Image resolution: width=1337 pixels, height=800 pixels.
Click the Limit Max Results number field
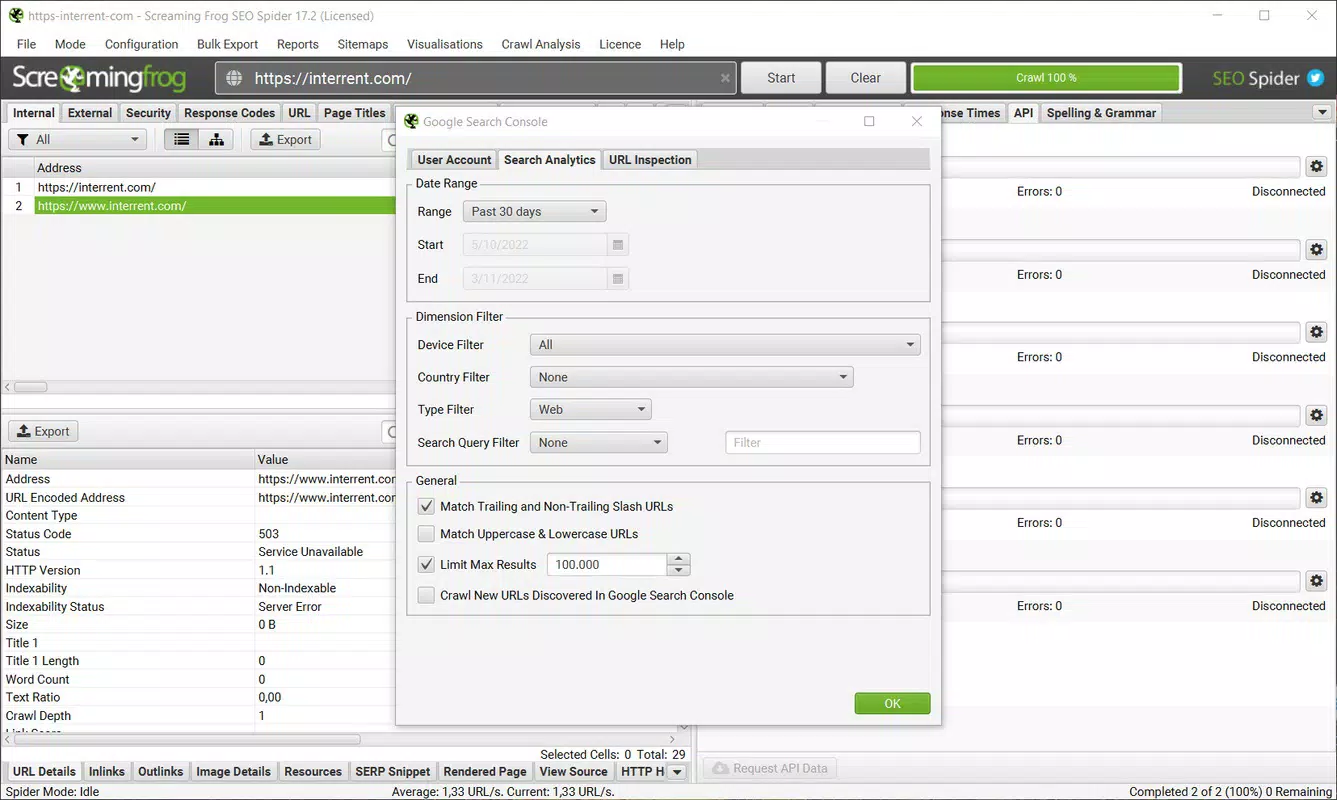(x=608, y=565)
